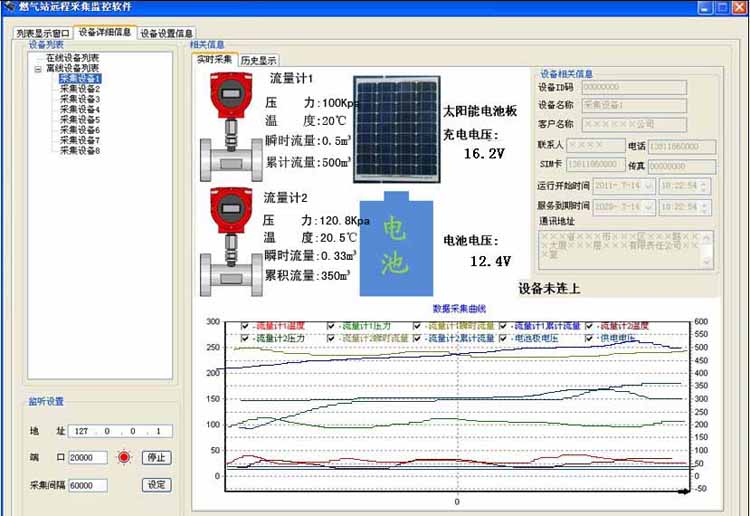Select 采集设备8 in device tree
This screenshot has width=750, height=516.
click(x=80, y=151)
